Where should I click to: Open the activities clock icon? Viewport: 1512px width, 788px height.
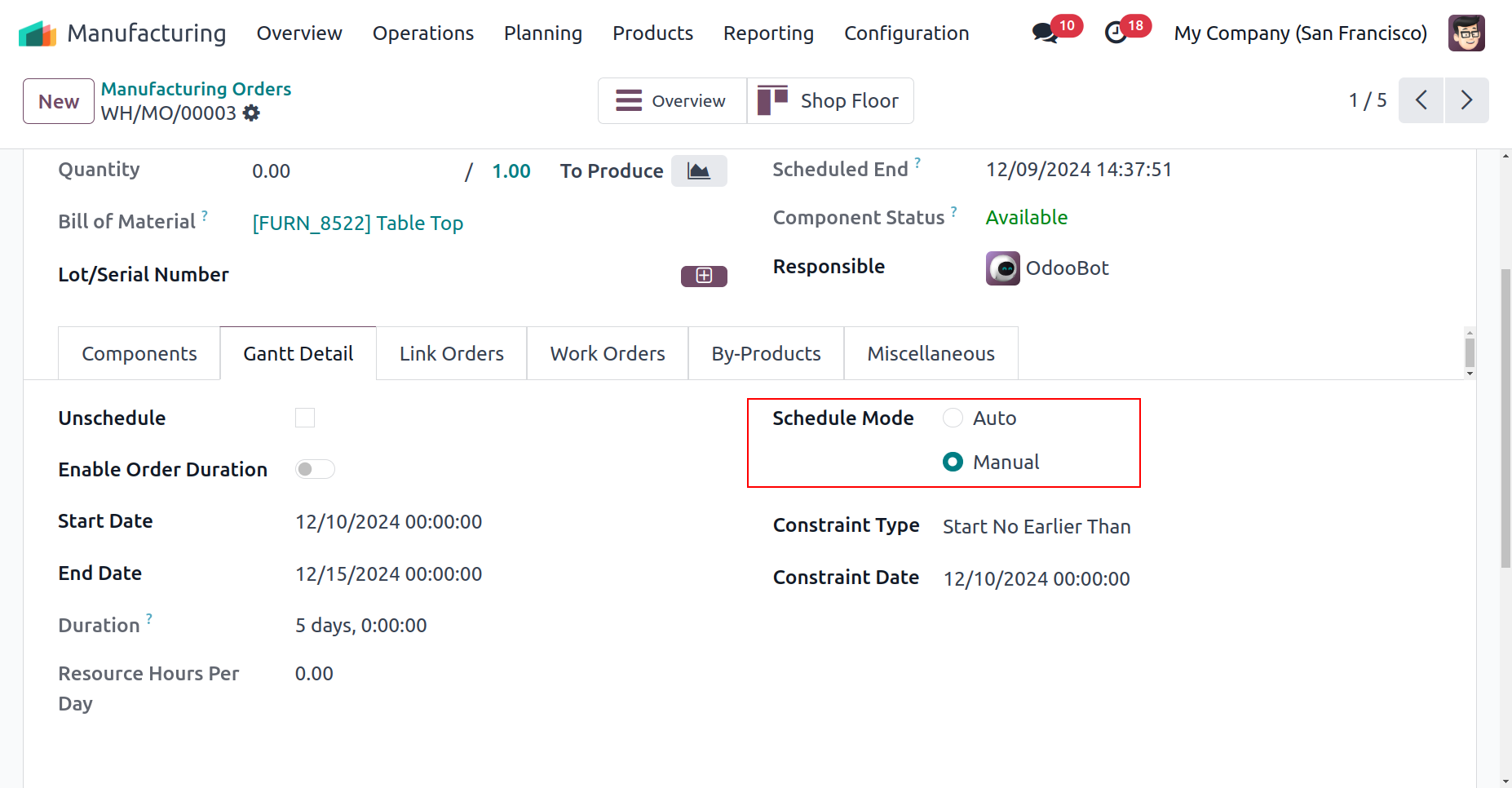[1116, 33]
